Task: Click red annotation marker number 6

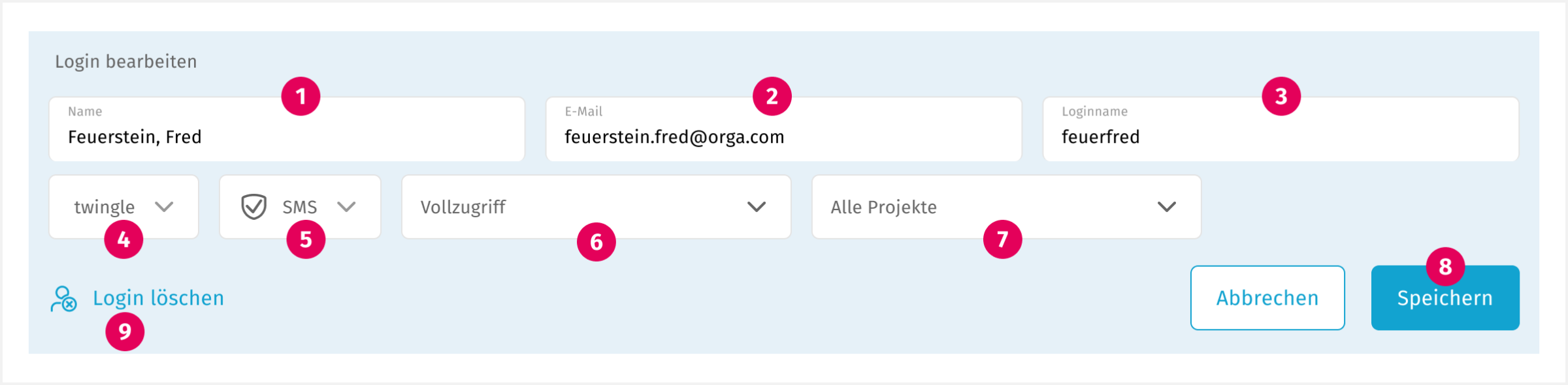Action: point(596,242)
